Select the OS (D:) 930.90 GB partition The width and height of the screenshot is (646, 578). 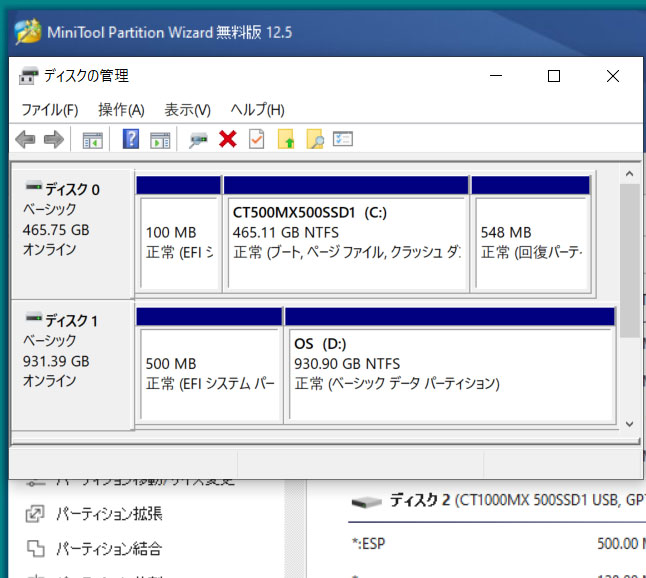click(x=450, y=365)
